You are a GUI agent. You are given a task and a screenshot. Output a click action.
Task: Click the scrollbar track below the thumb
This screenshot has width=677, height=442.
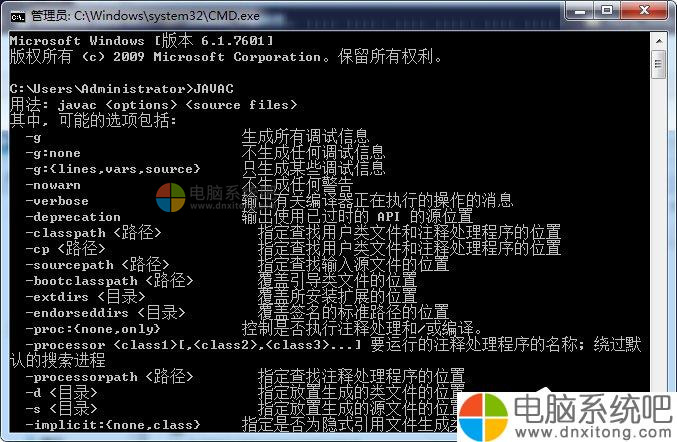(658, 233)
